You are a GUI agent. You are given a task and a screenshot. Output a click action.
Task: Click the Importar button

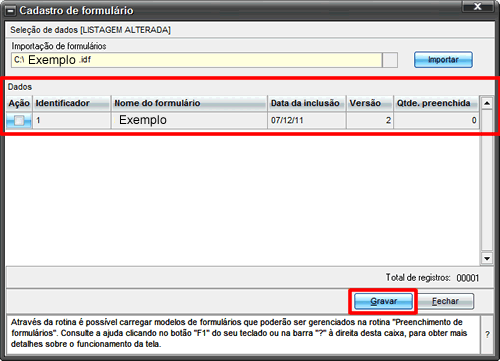pyautogui.click(x=443, y=60)
